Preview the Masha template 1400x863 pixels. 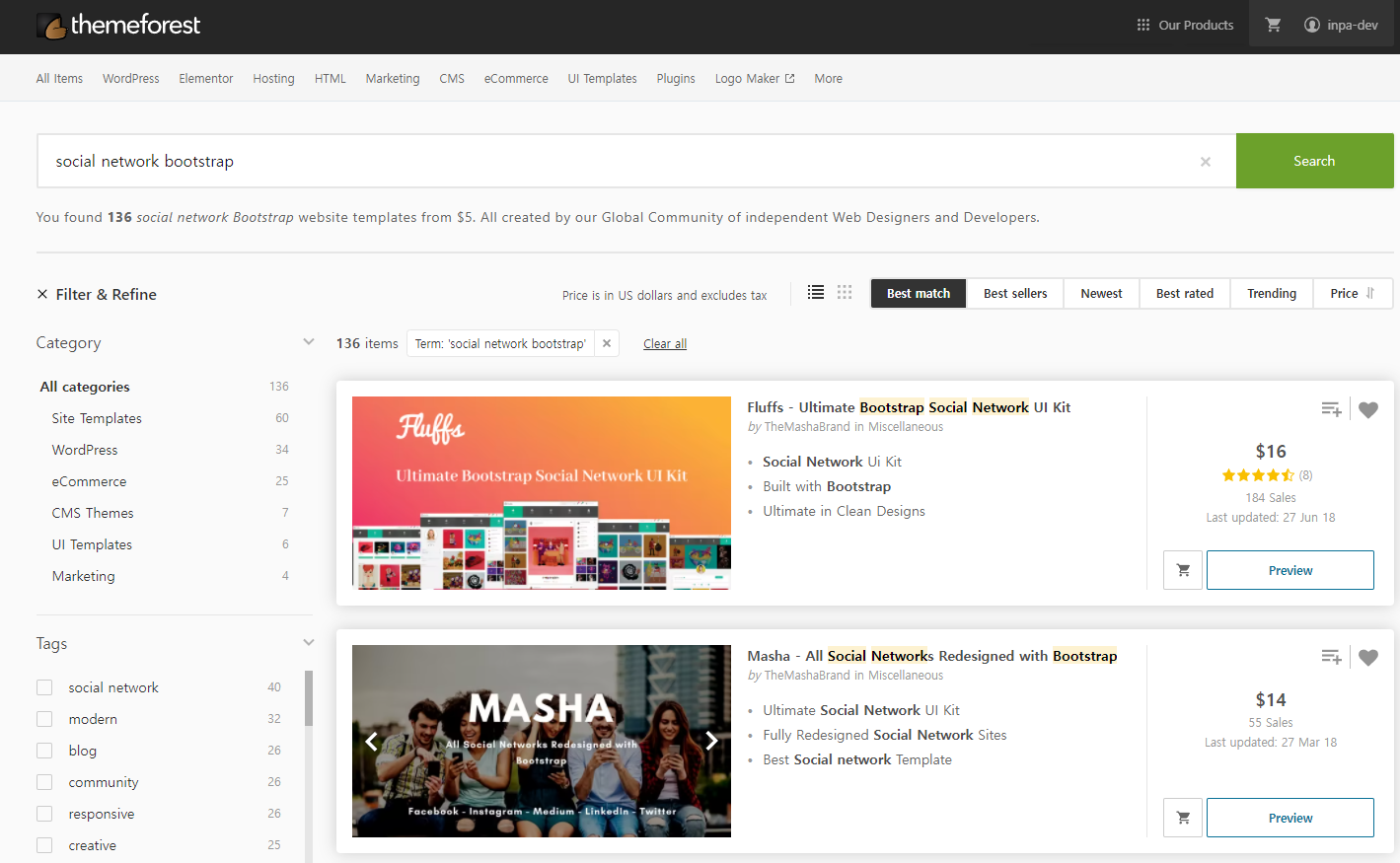(x=1289, y=818)
